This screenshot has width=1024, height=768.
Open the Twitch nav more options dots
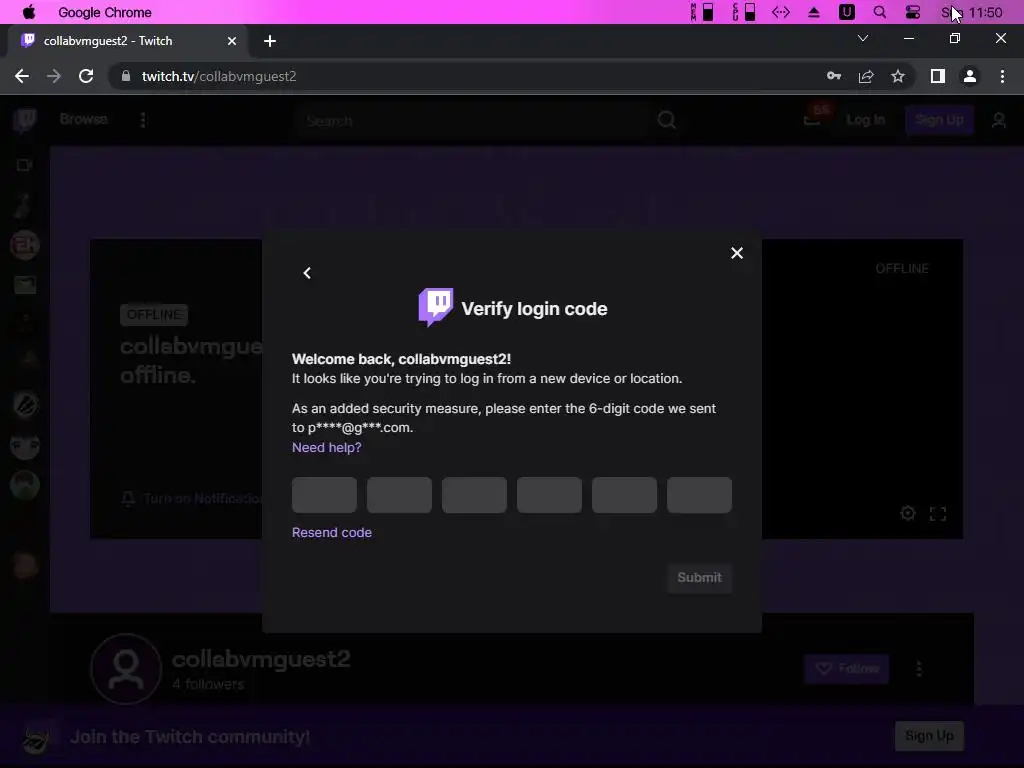(143, 120)
